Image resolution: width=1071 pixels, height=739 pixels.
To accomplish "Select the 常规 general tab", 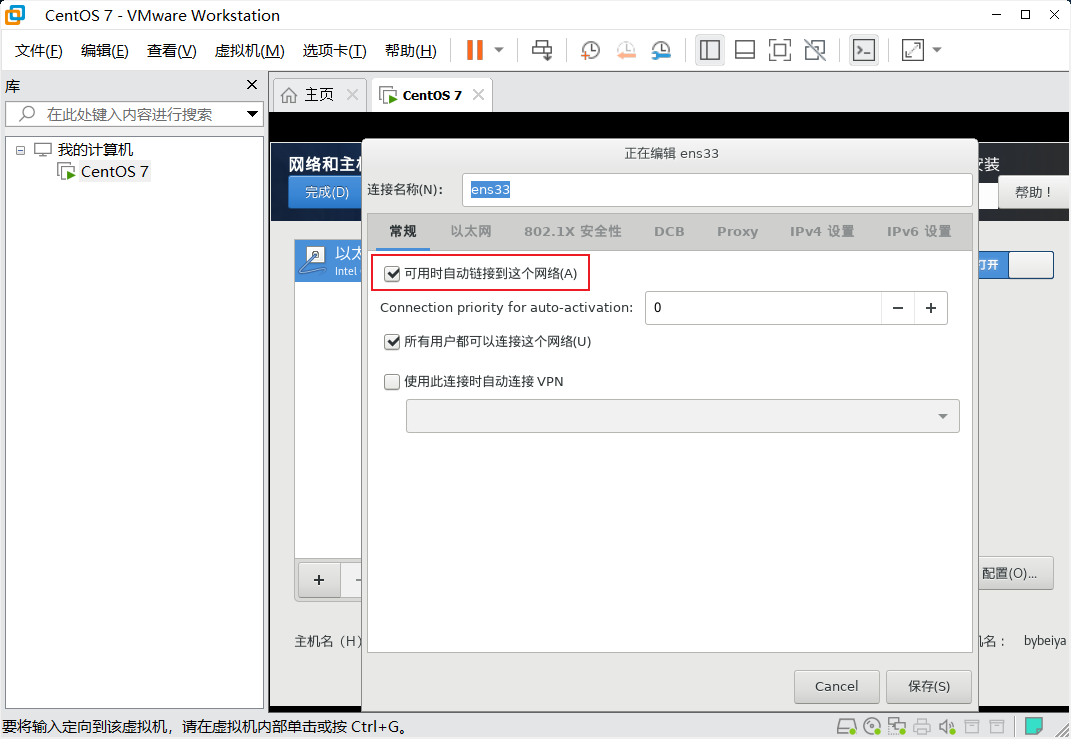I will click(403, 232).
